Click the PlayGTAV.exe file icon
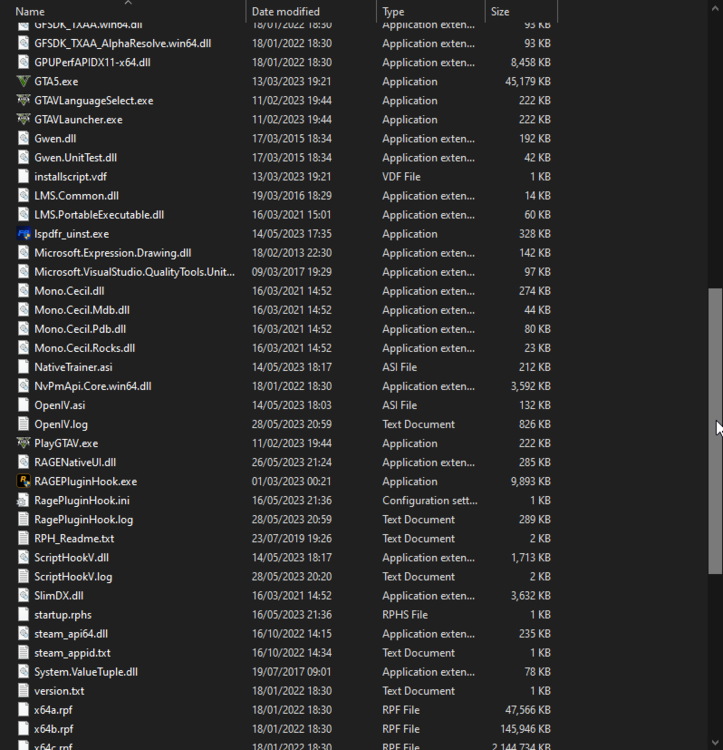This screenshot has height=750, width=723. (23, 443)
